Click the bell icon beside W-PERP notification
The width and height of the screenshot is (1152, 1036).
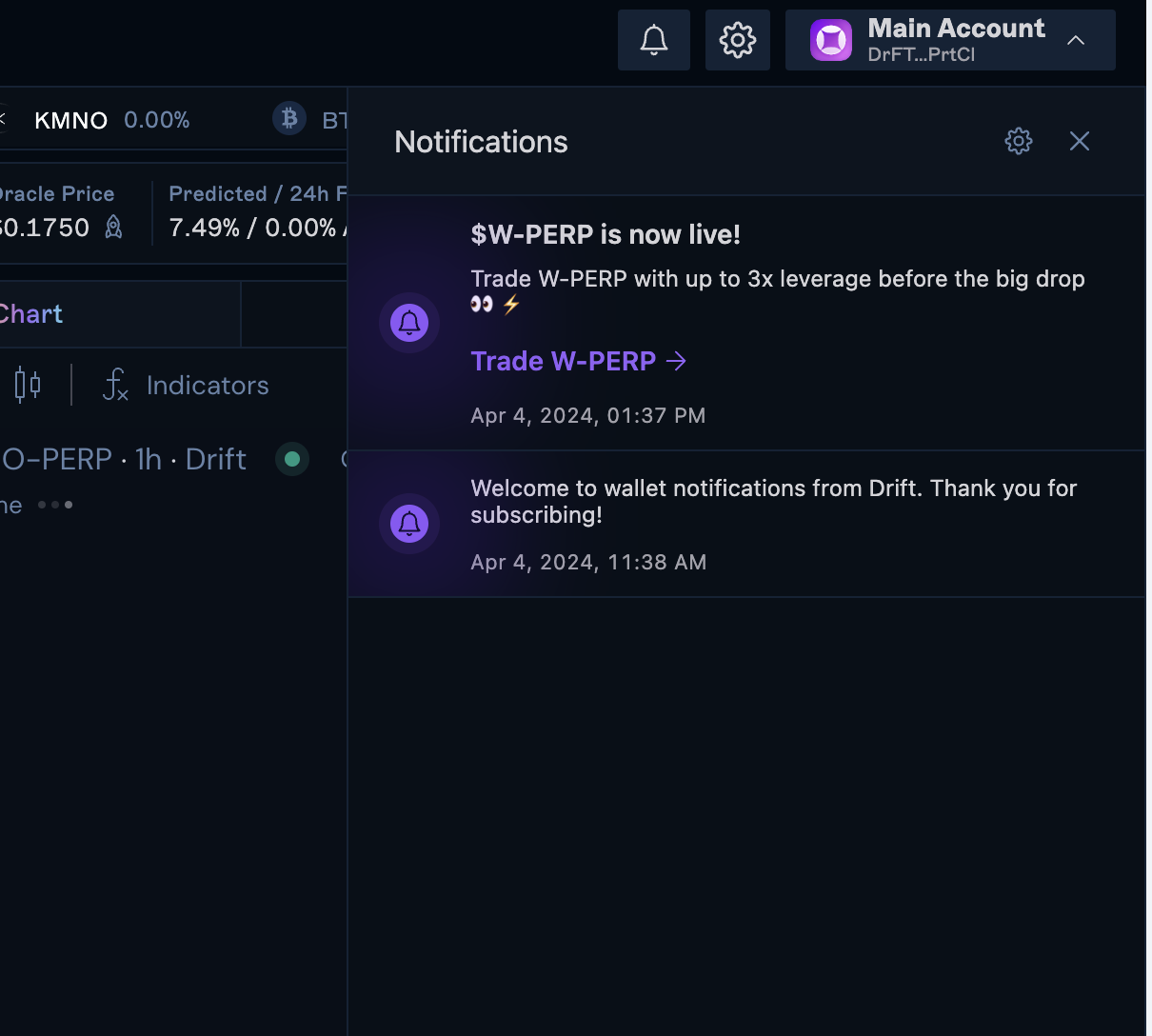409,323
